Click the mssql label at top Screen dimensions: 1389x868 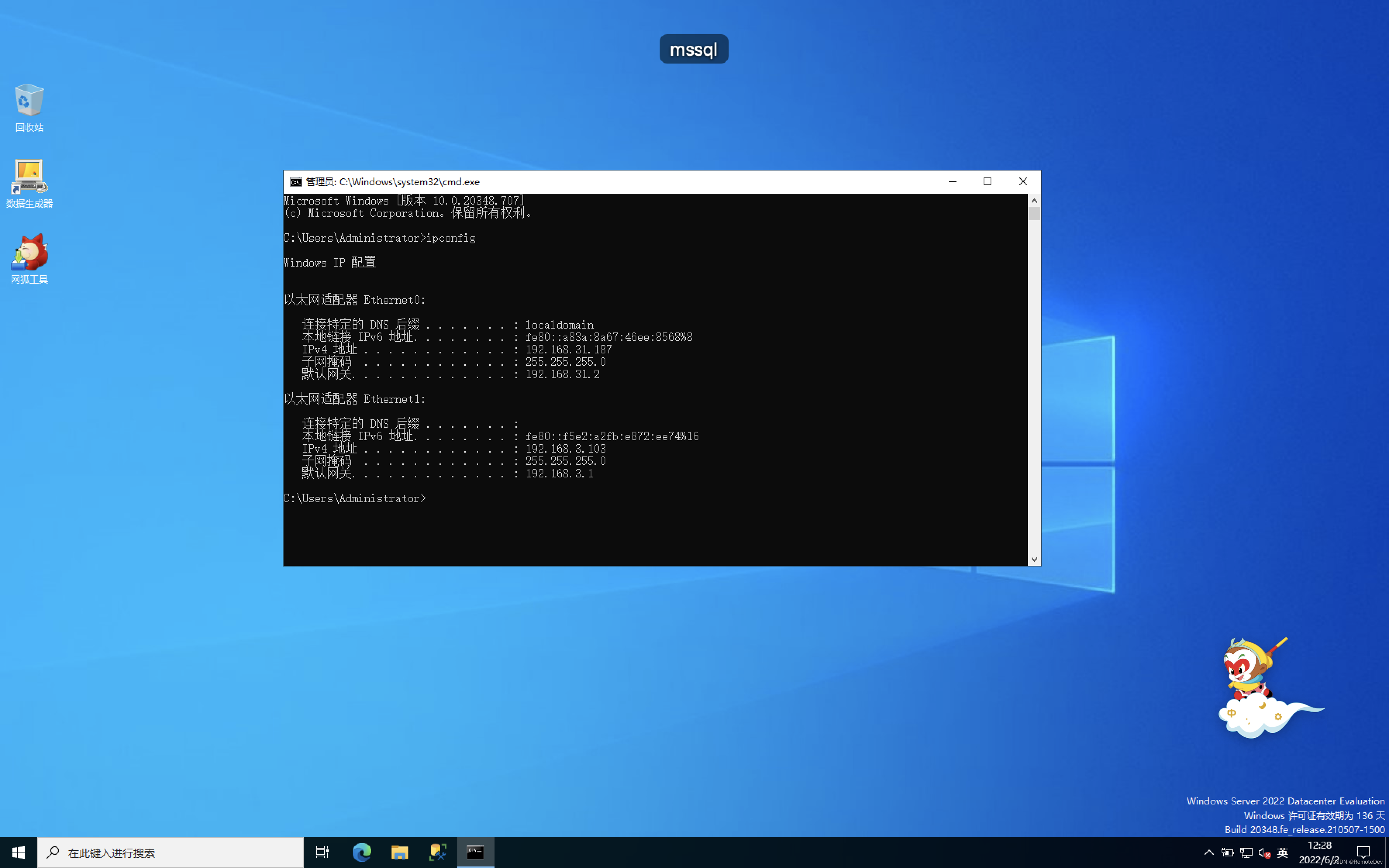(x=693, y=49)
